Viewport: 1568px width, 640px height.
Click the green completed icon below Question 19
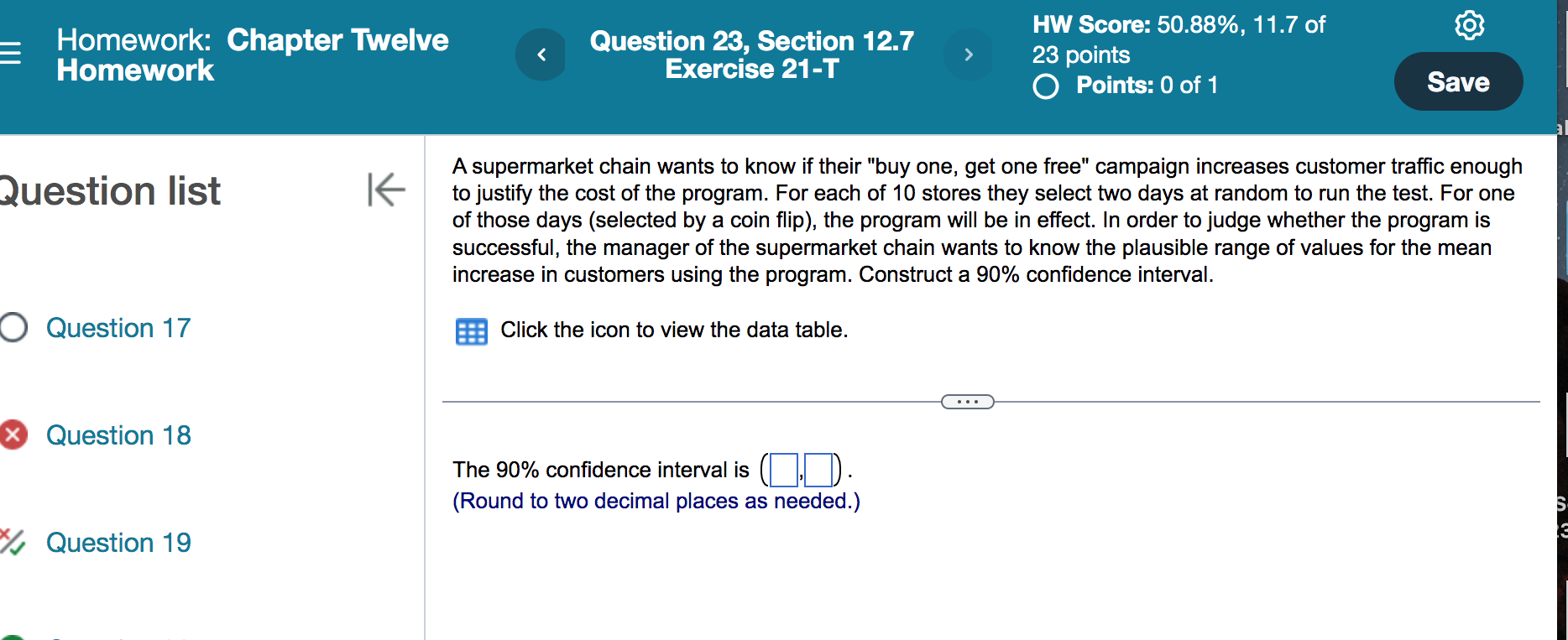[x=13, y=635]
